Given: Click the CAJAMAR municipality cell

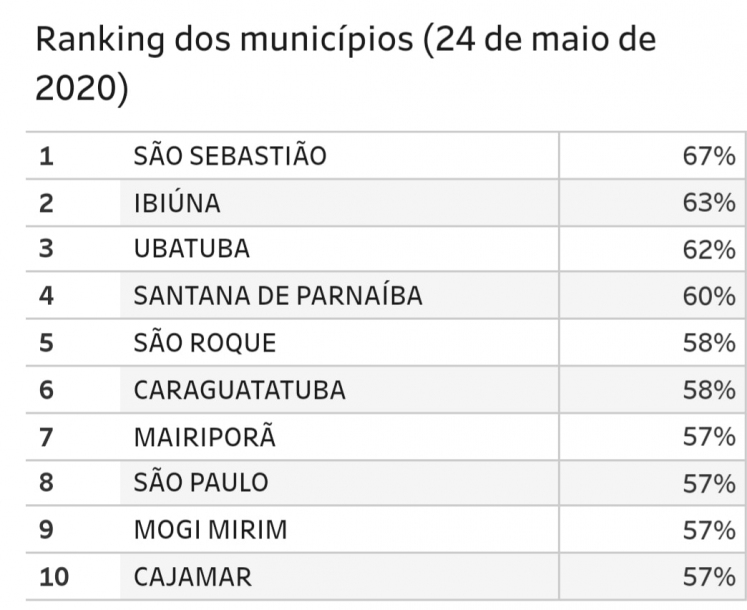Looking at the screenshot, I should click(x=193, y=577).
